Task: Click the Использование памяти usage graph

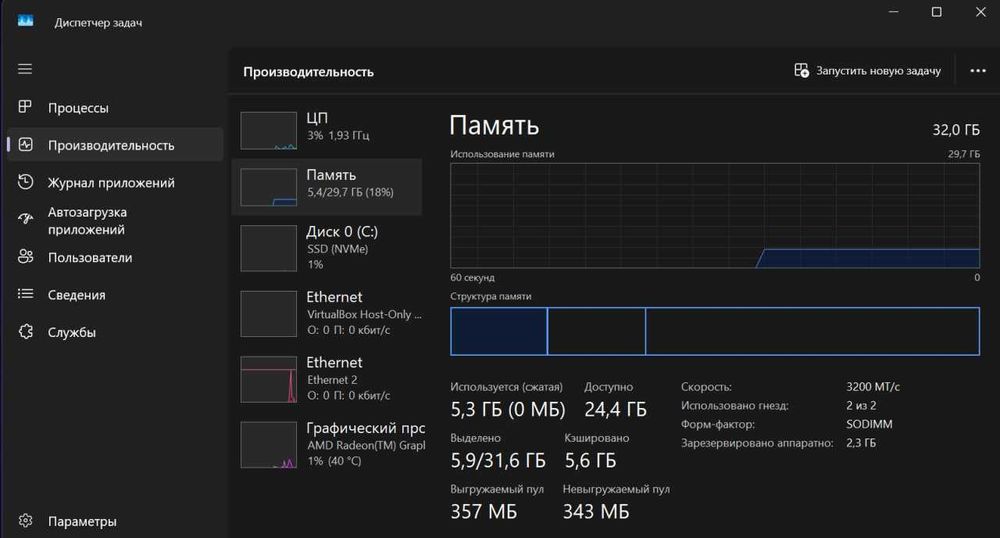Action: [715, 215]
